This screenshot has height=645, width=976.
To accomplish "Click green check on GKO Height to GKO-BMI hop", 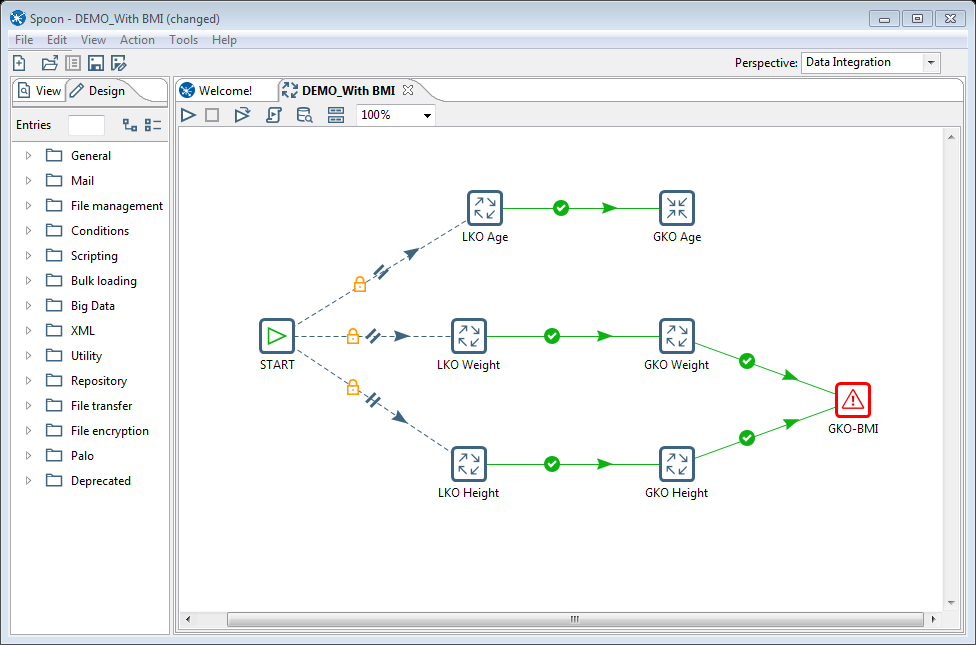I will coord(747,438).
